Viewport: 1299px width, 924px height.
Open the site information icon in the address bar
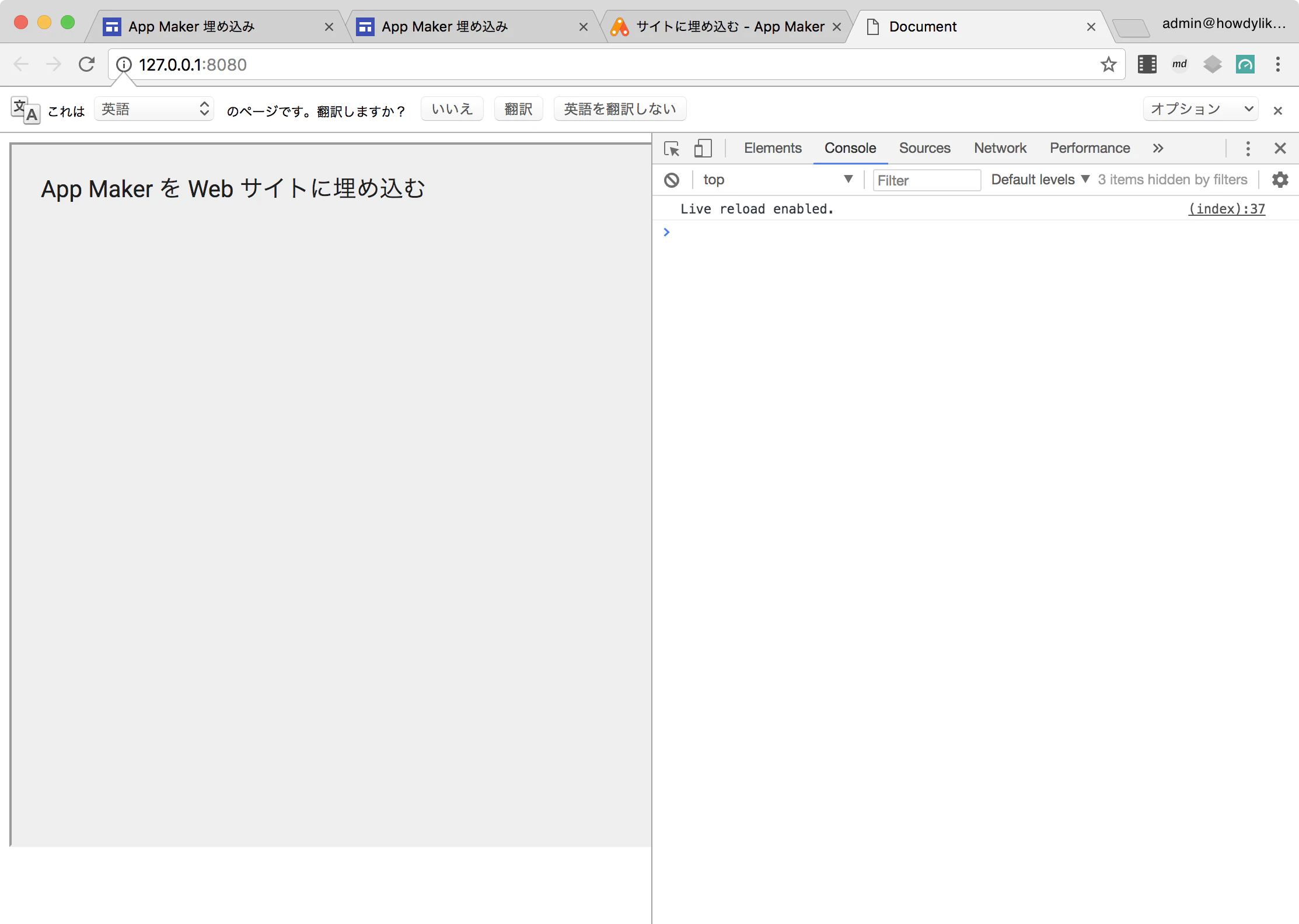tap(124, 64)
